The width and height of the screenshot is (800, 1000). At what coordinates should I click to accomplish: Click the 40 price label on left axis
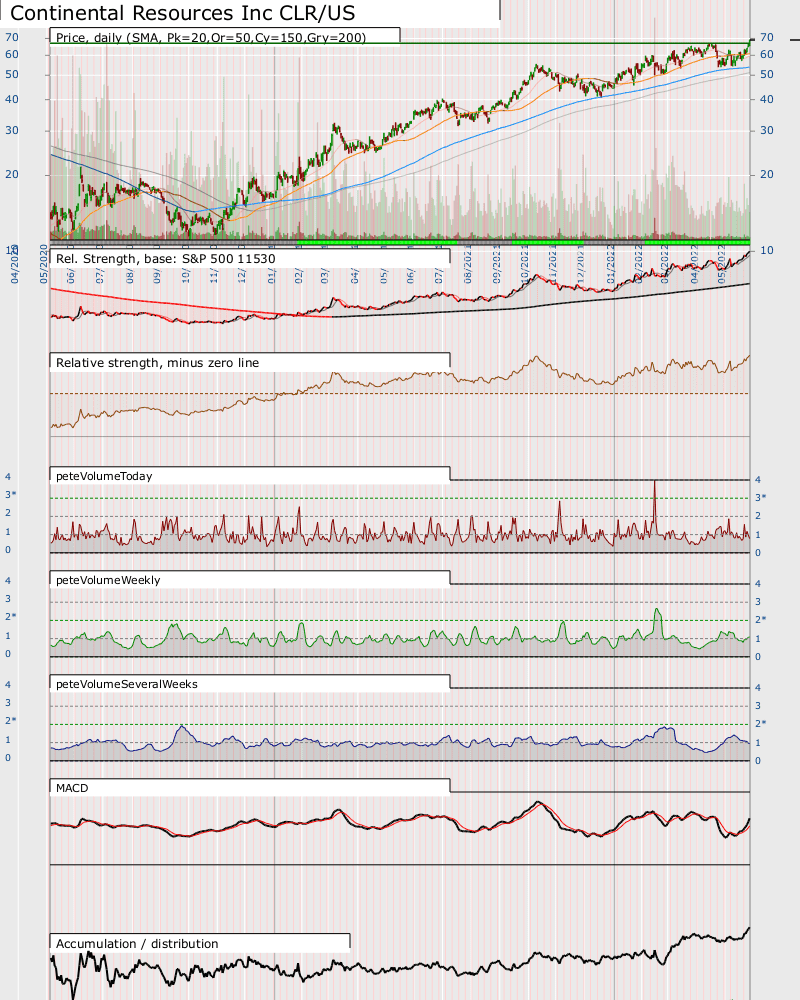[x=12, y=99]
